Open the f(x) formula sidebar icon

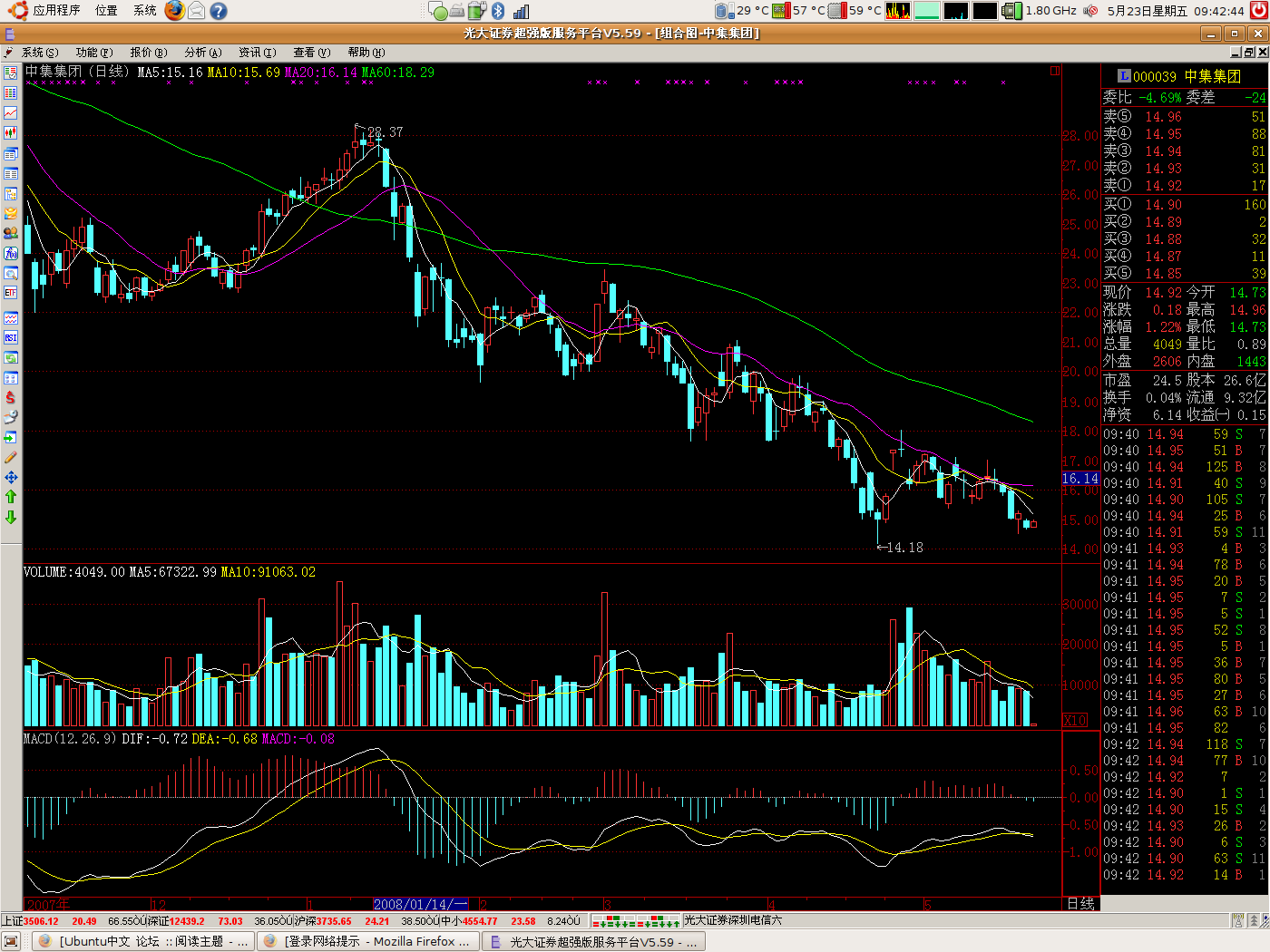[11, 253]
